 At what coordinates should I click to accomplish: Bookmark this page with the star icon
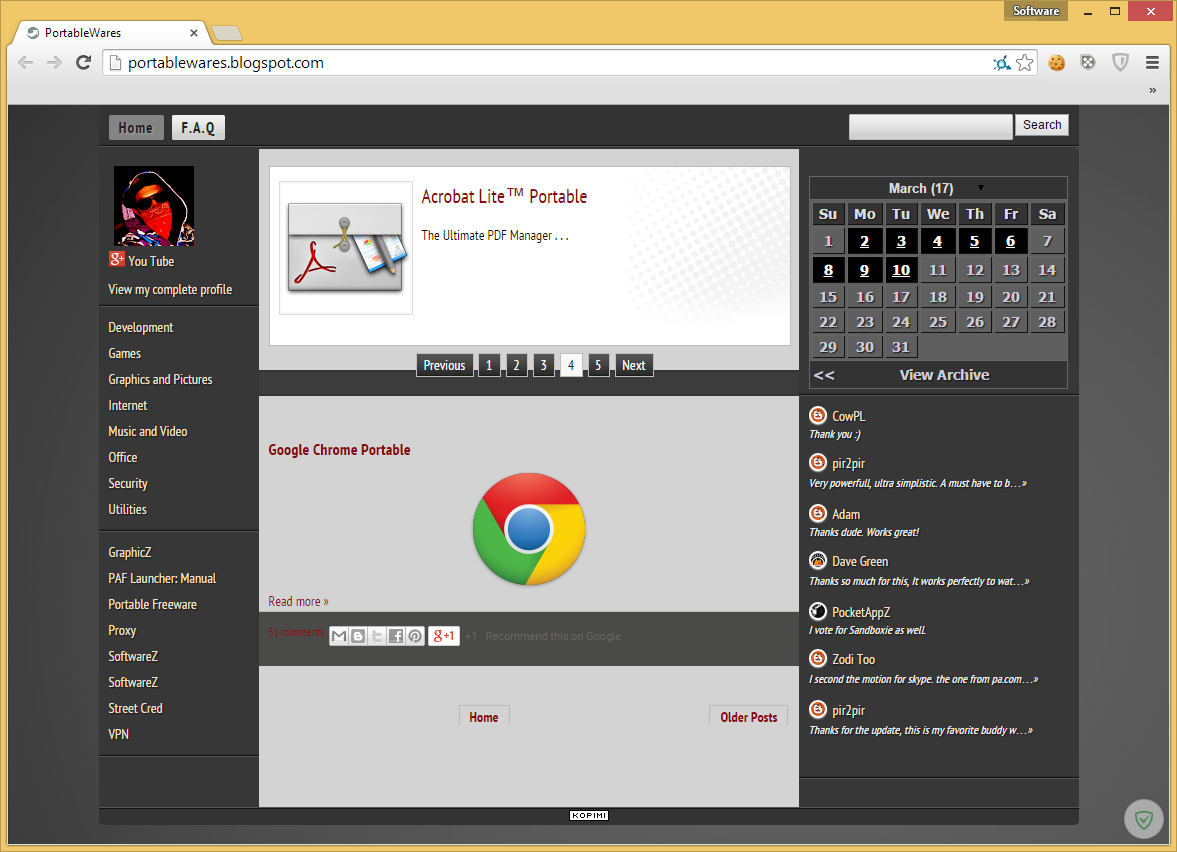[1025, 63]
